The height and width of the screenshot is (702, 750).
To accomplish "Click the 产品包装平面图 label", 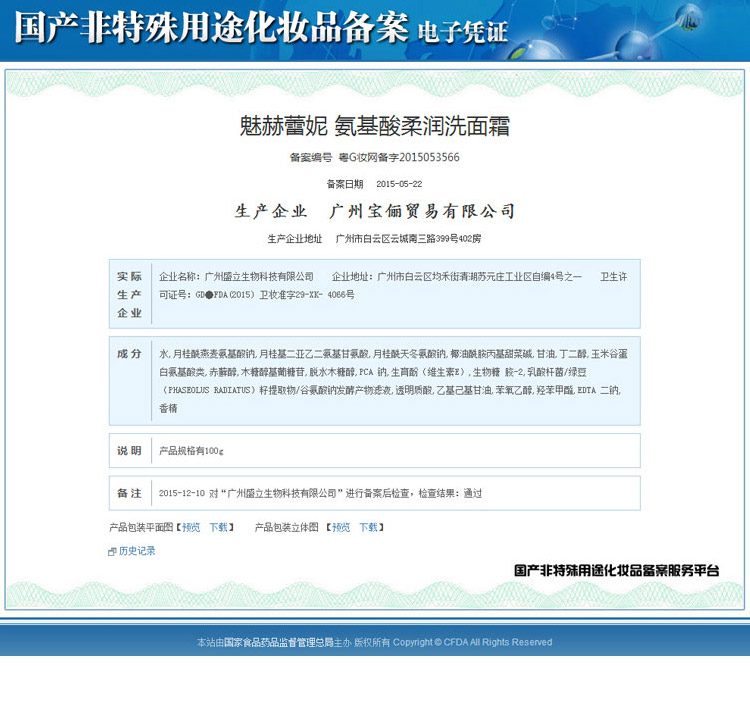I will click(x=141, y=527).
